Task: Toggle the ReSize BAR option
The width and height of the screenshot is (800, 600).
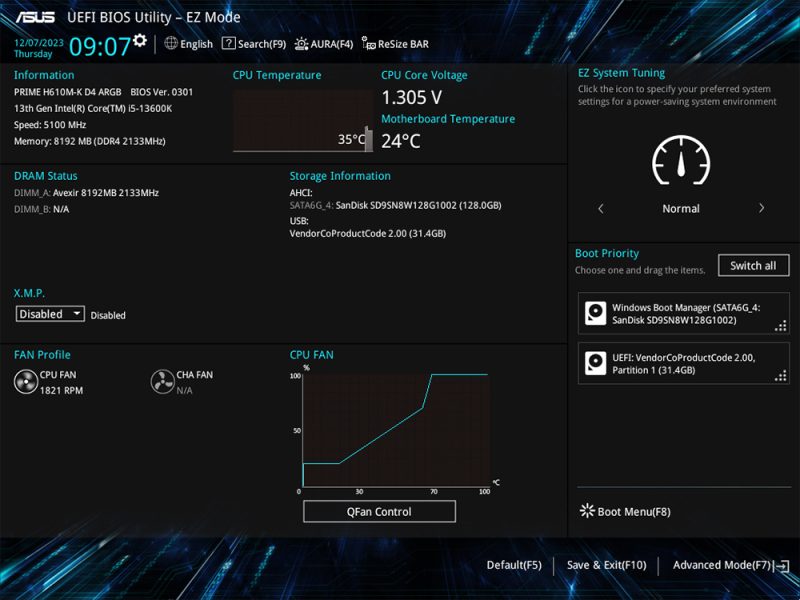Action: 395,44
